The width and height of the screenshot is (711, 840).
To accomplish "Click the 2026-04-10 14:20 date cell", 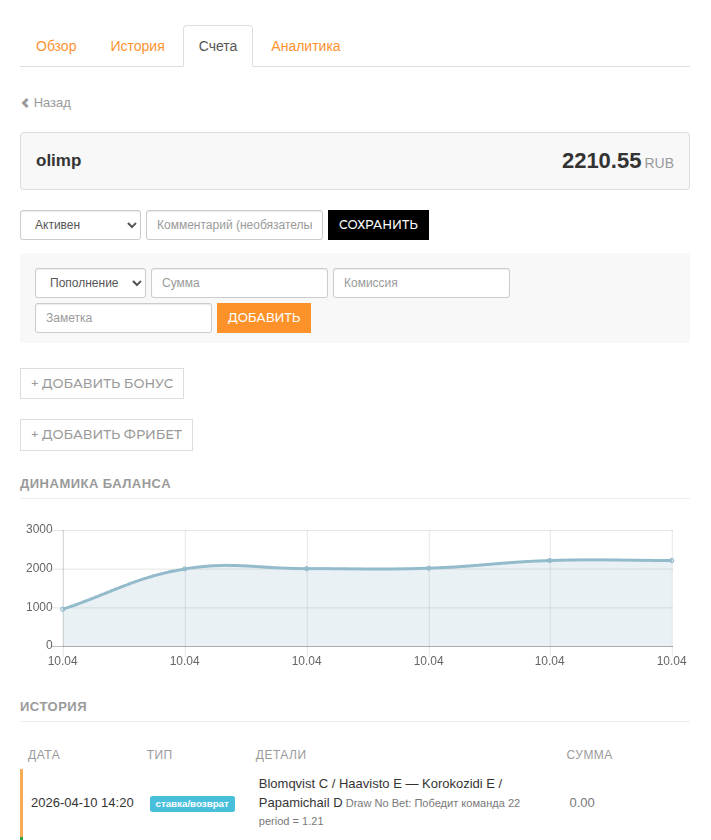I will (83, 802).
